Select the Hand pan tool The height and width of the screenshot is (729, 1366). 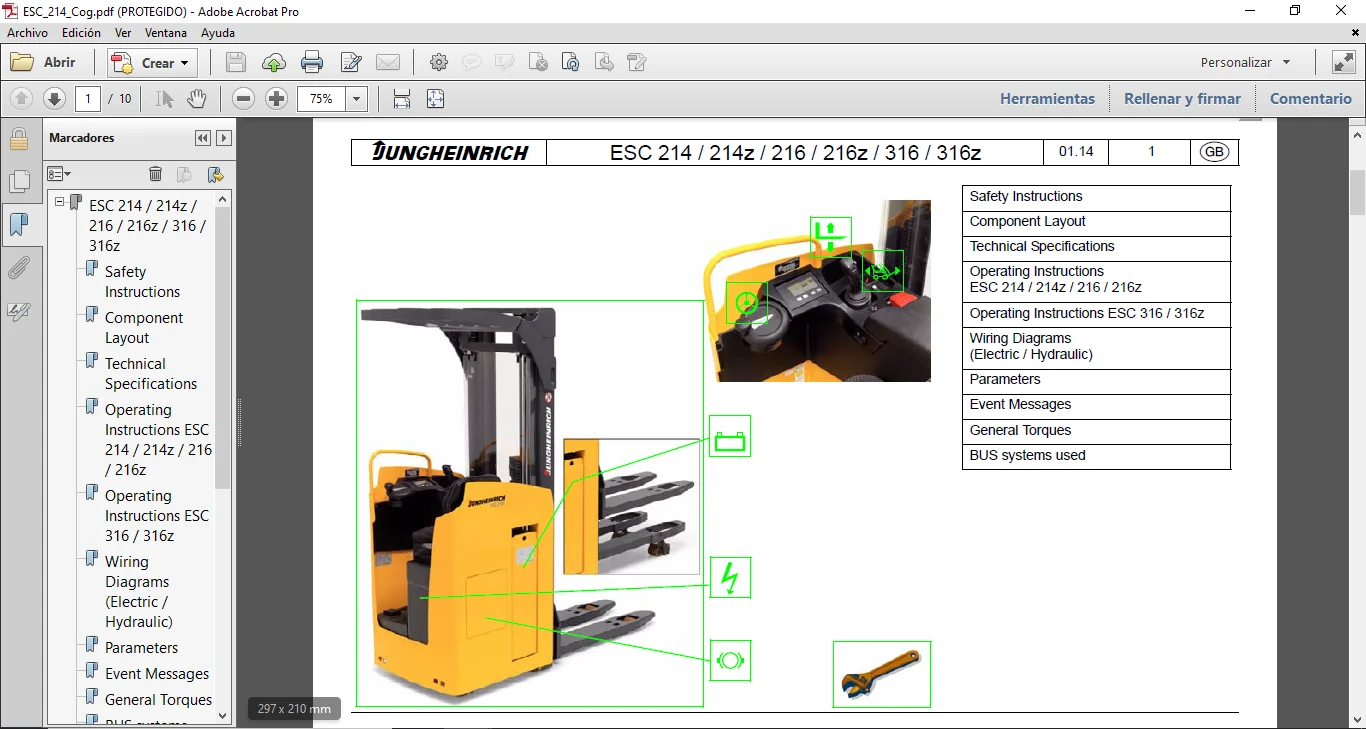[197, 99]
